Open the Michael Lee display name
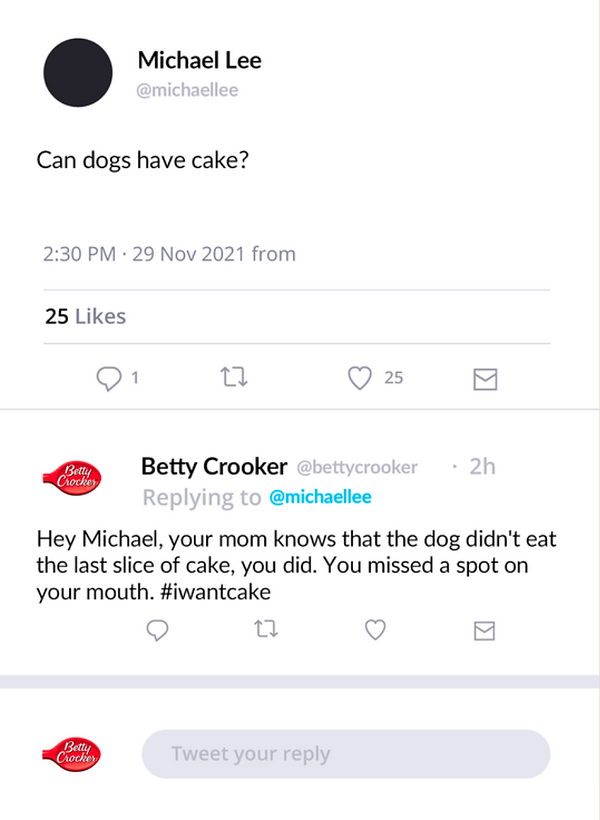 (x=200, y=60)
